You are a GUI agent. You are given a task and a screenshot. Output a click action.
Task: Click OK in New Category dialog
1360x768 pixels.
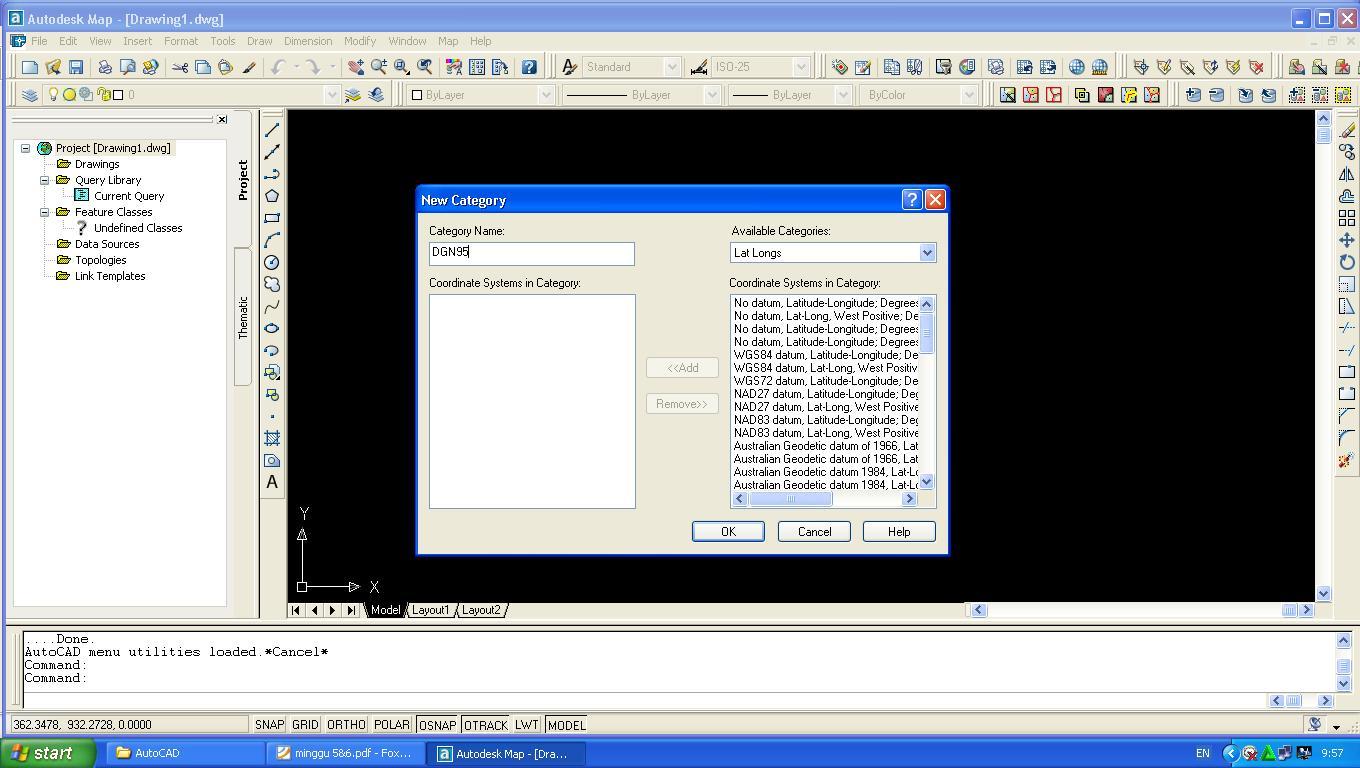pos(728,532)
